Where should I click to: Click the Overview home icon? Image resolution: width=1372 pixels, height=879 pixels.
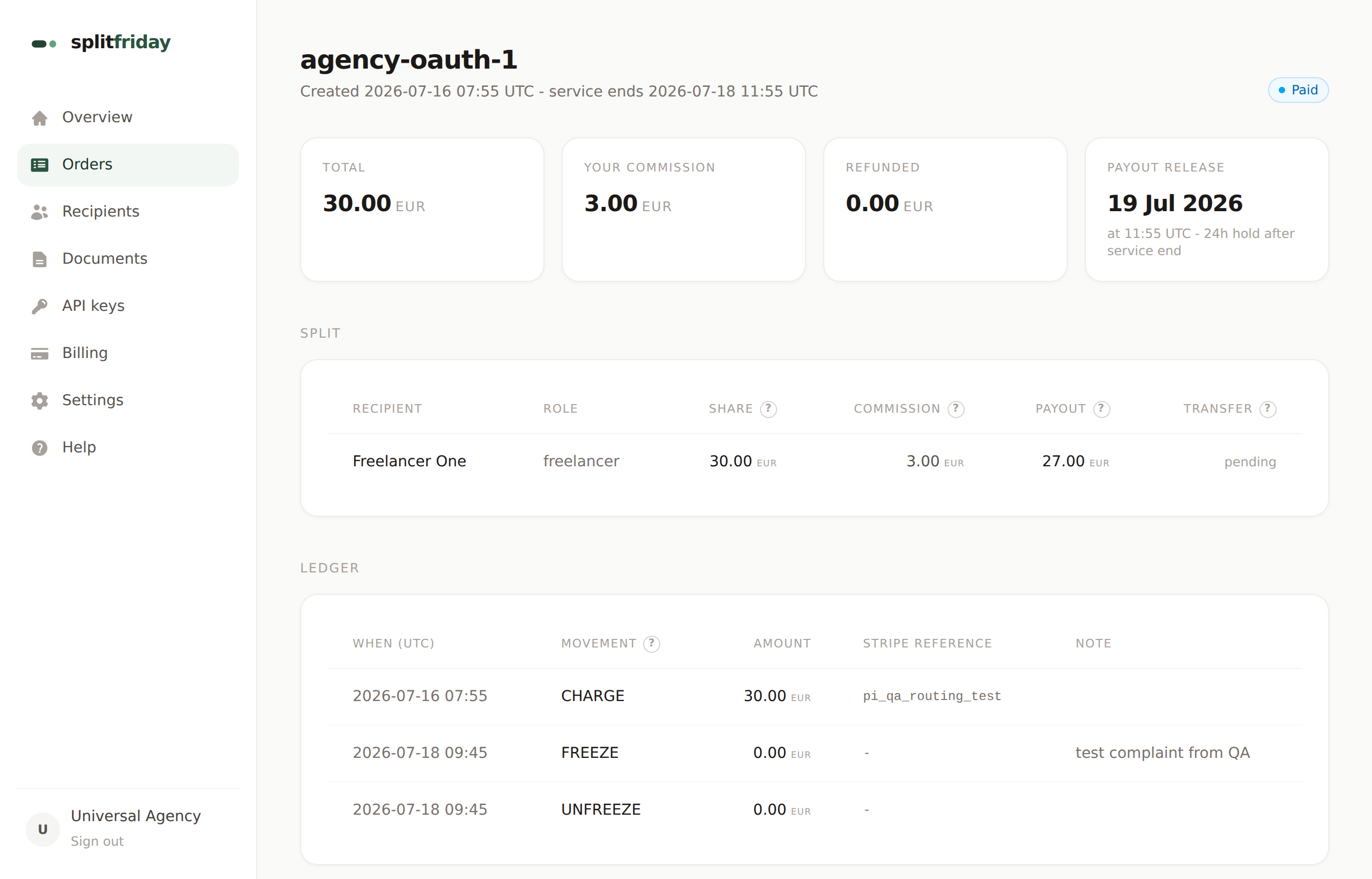(x=39, y=117)
